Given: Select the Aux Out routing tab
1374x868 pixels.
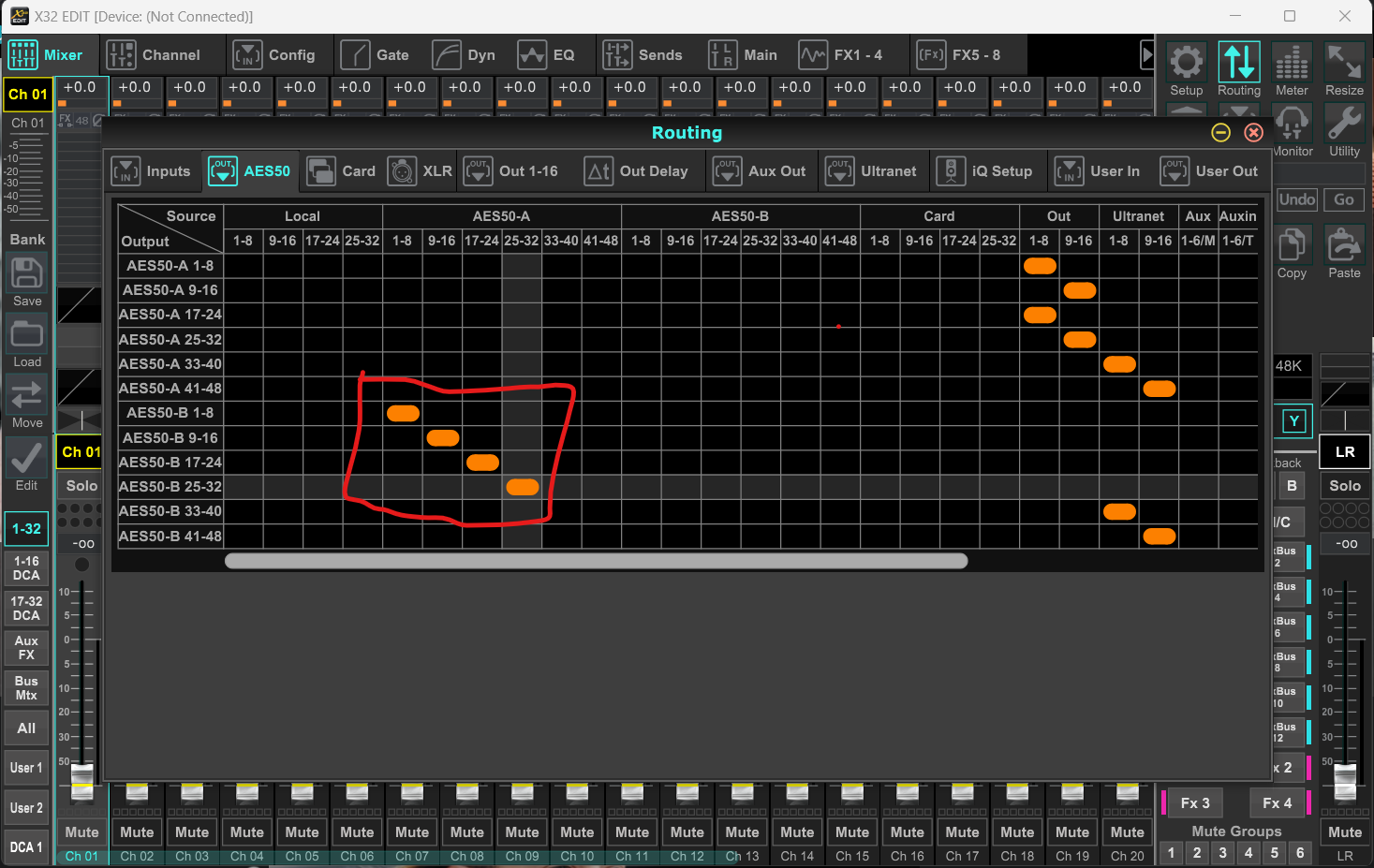Looking at the screenshot, I should point(760,171).
